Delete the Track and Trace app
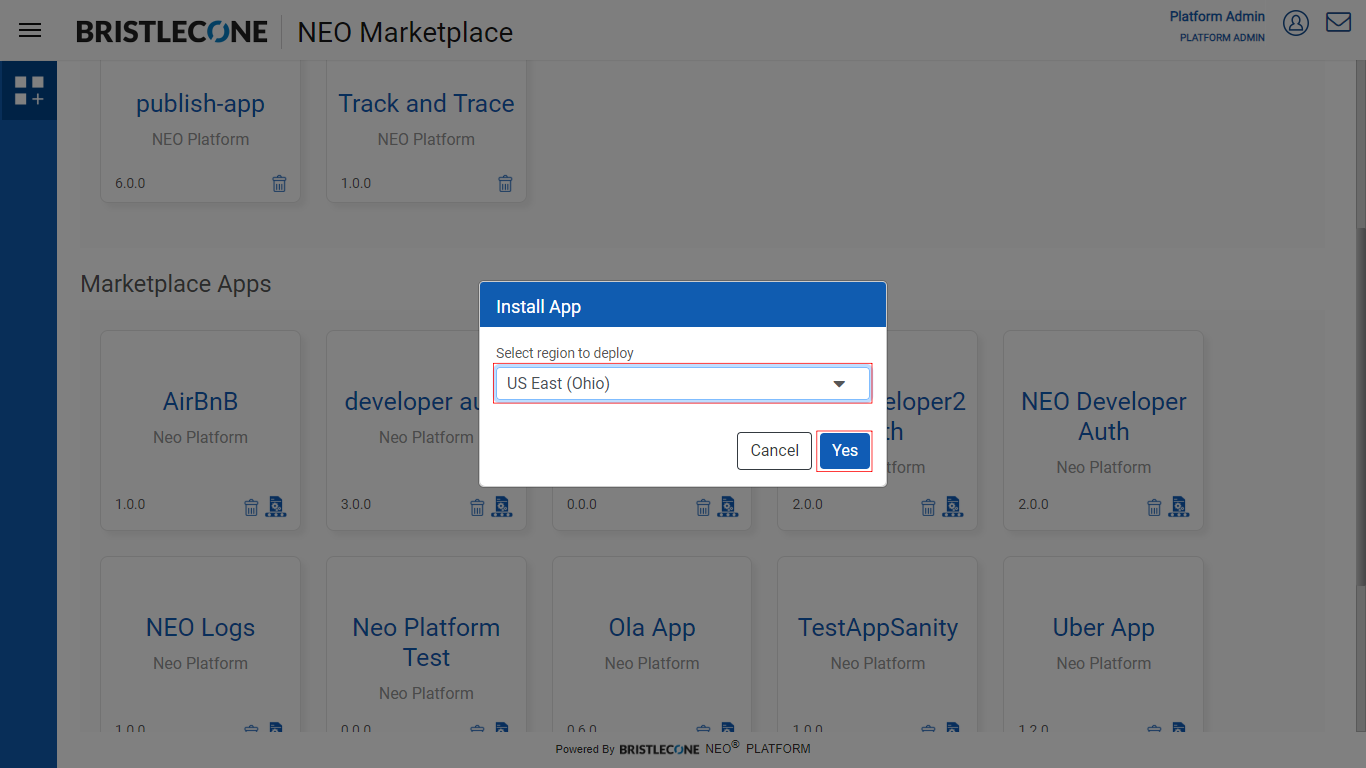 [505, 183]
